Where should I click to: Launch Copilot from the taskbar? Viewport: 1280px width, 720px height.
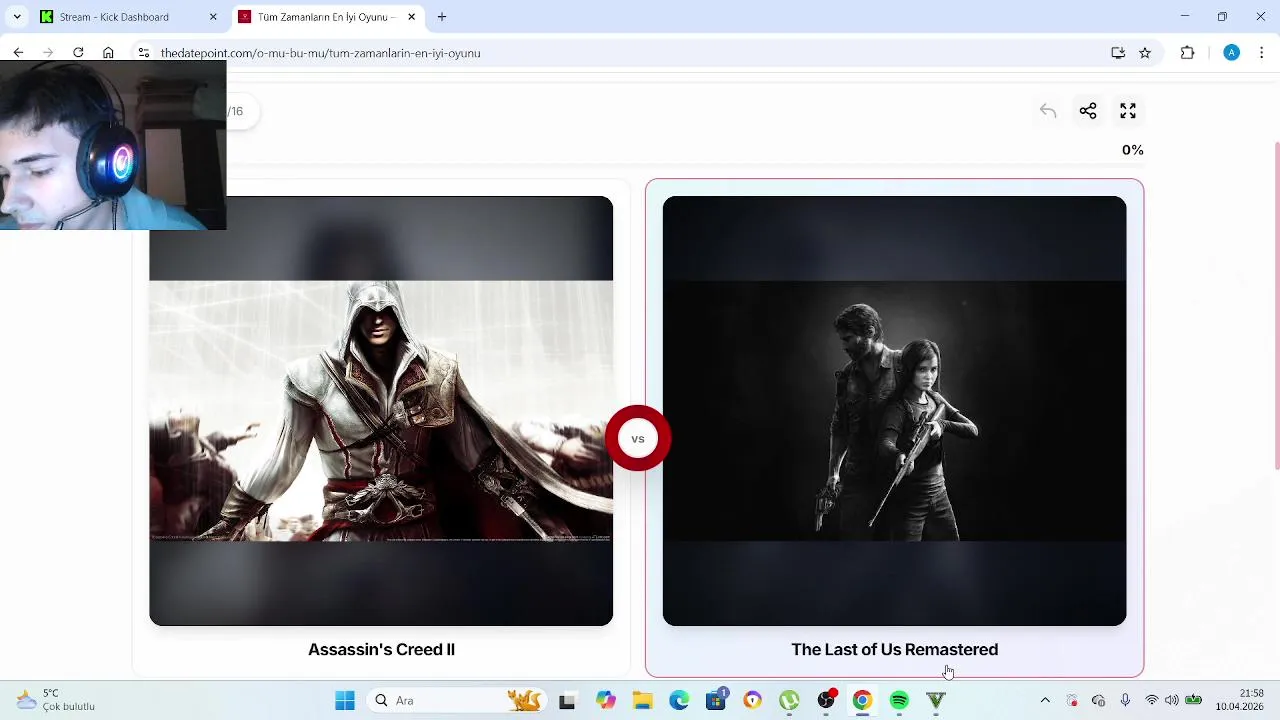pos(606,701)
